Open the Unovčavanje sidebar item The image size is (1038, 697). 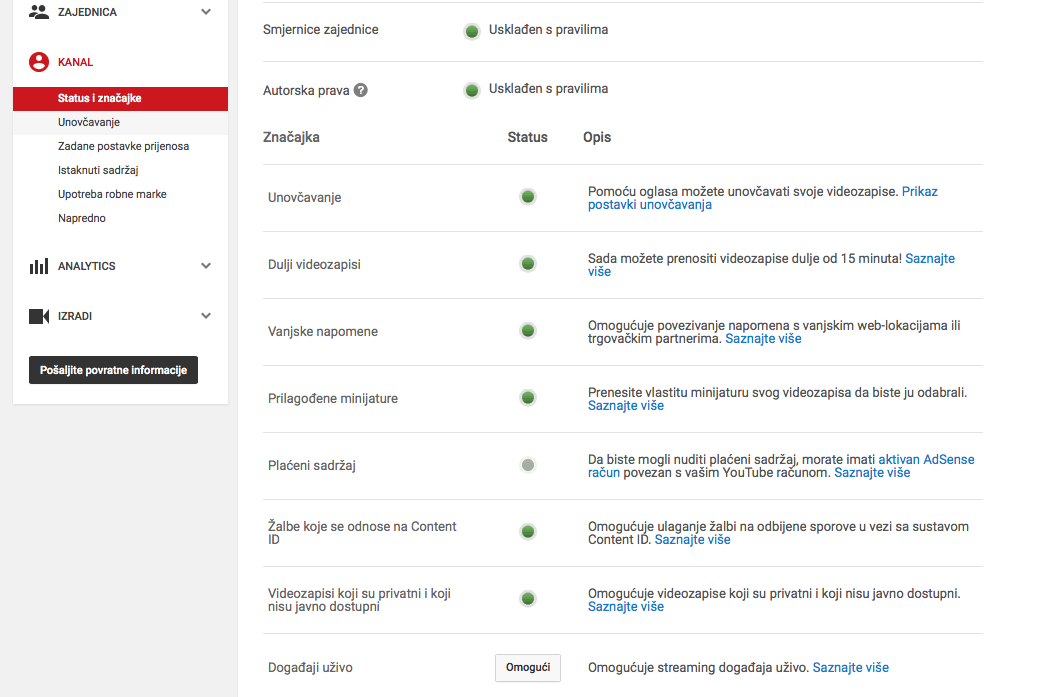(89, 122)
